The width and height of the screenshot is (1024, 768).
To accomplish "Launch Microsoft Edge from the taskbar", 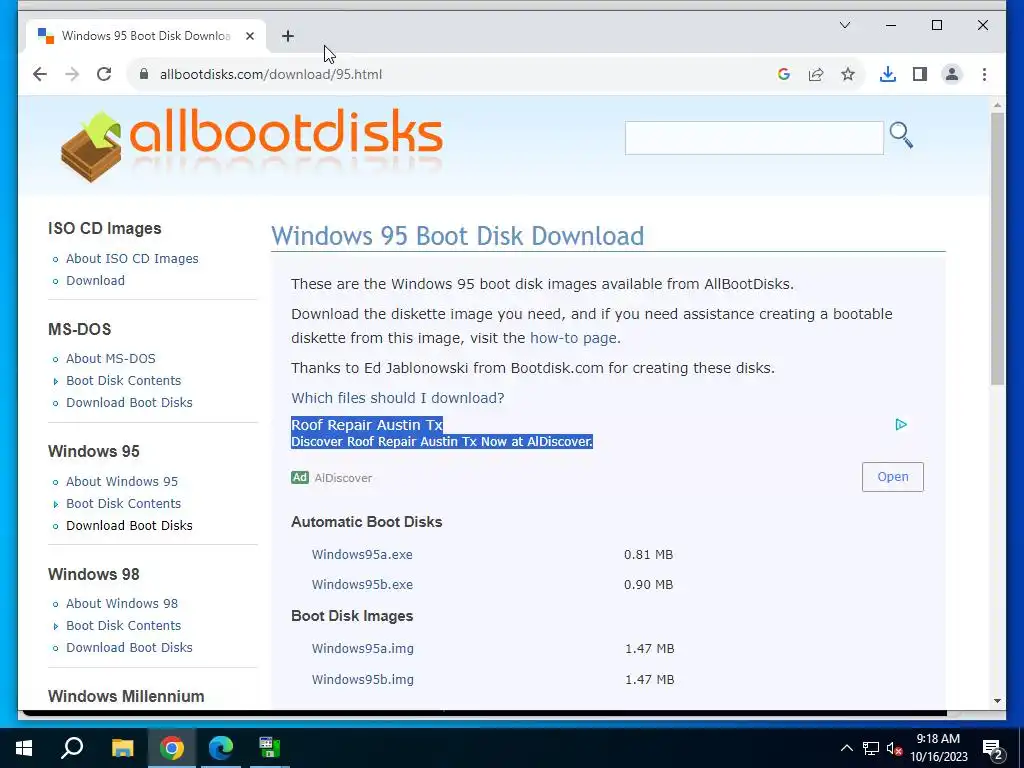I will click(221, 748).
